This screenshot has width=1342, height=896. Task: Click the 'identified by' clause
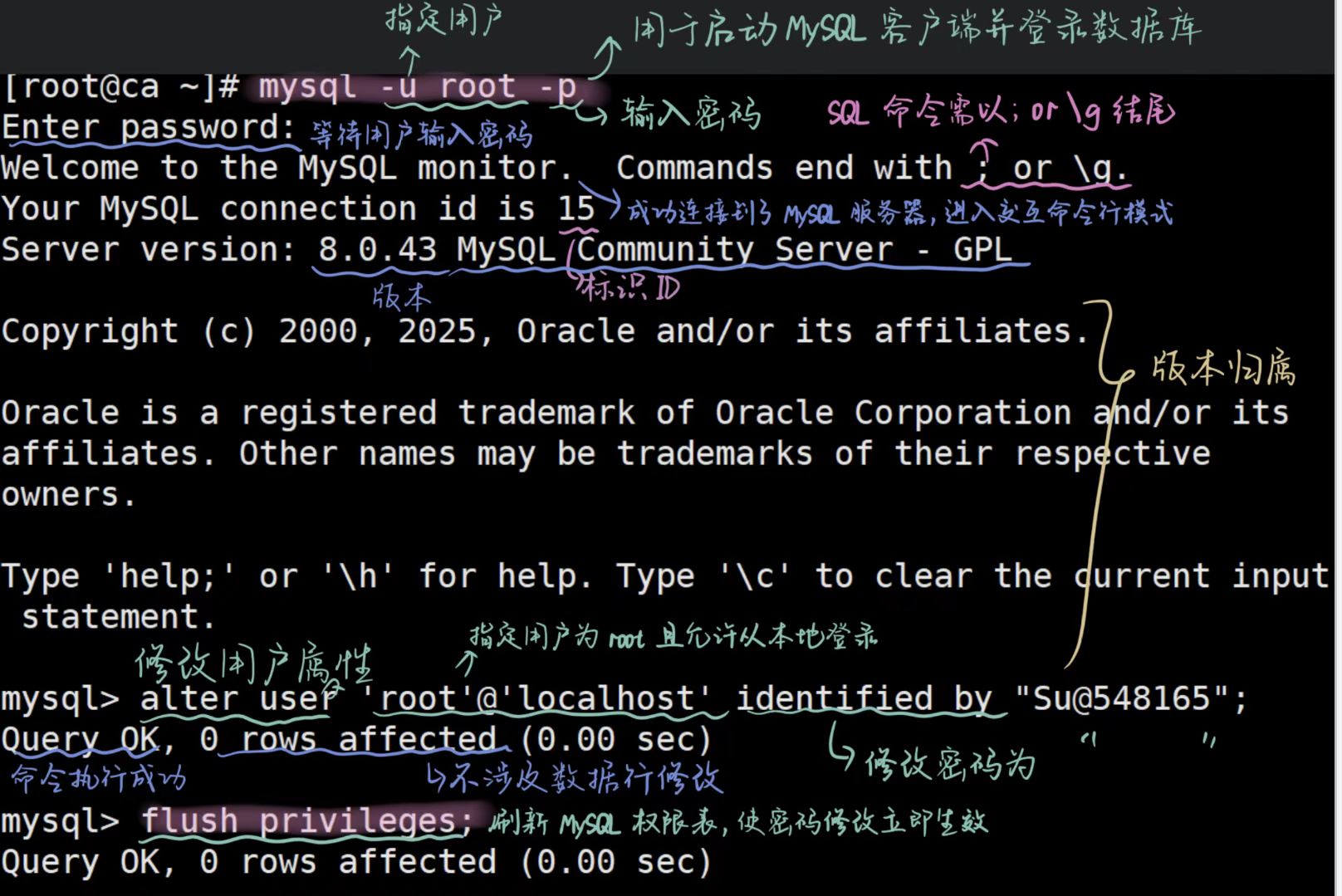pyautogui.click(x=864, y=699)
